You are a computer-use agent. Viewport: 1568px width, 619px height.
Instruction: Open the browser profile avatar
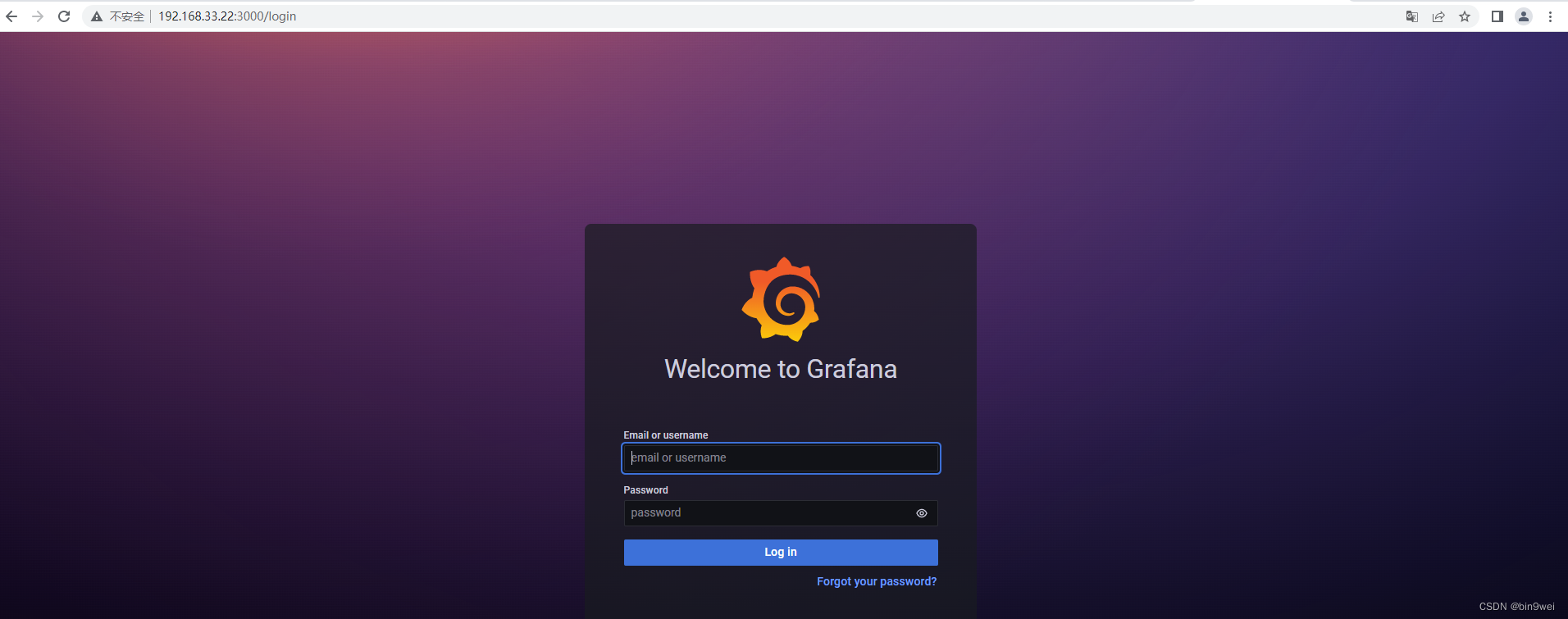[x=1524, y=16]
